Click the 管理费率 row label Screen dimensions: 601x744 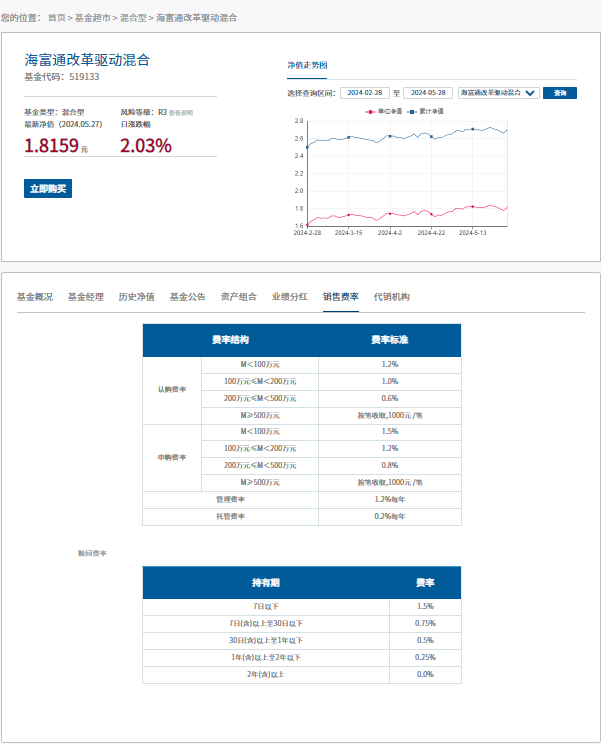(231, 500)
